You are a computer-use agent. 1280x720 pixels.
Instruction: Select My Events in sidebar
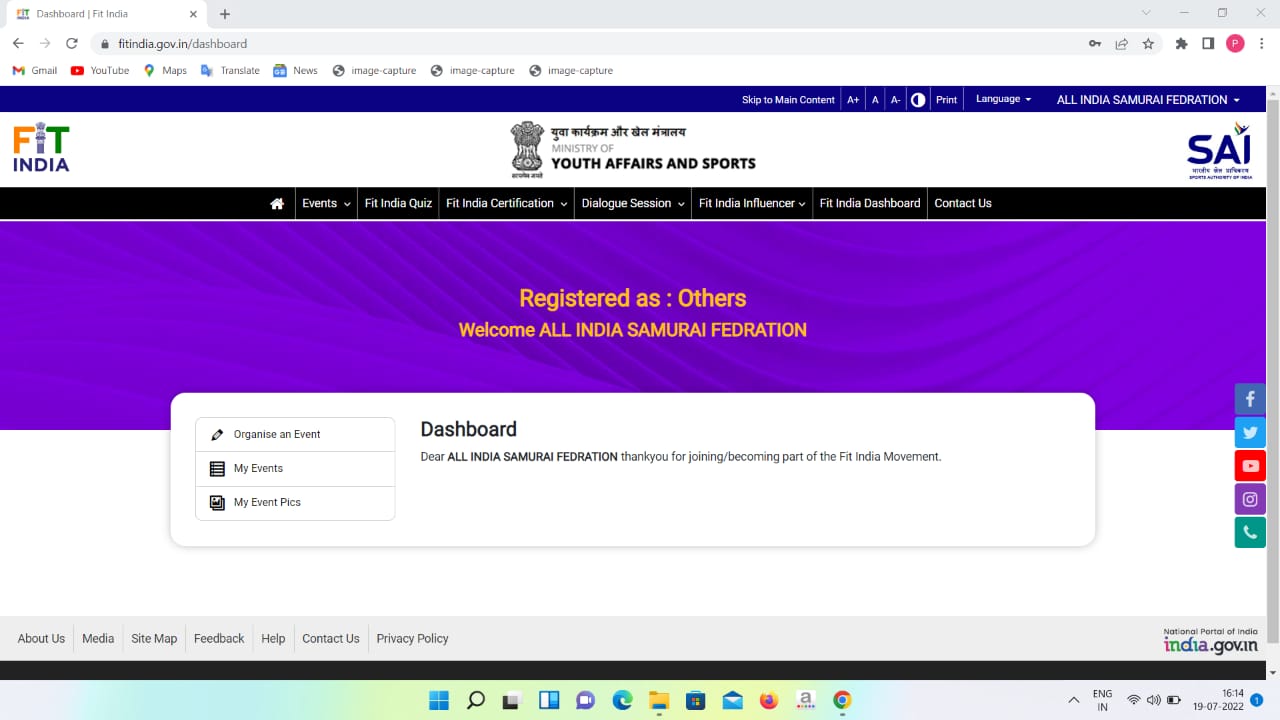(x=295, y=469)
